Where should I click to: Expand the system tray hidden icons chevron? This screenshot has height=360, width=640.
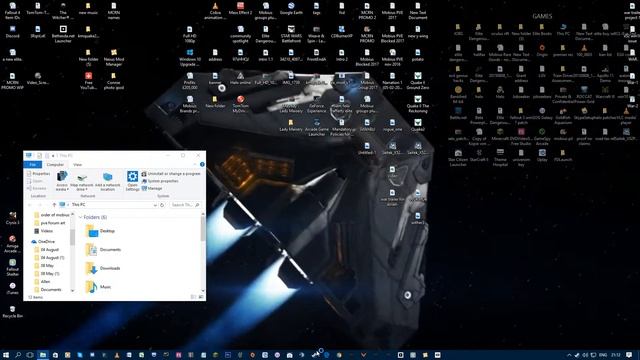click(569, 355)
